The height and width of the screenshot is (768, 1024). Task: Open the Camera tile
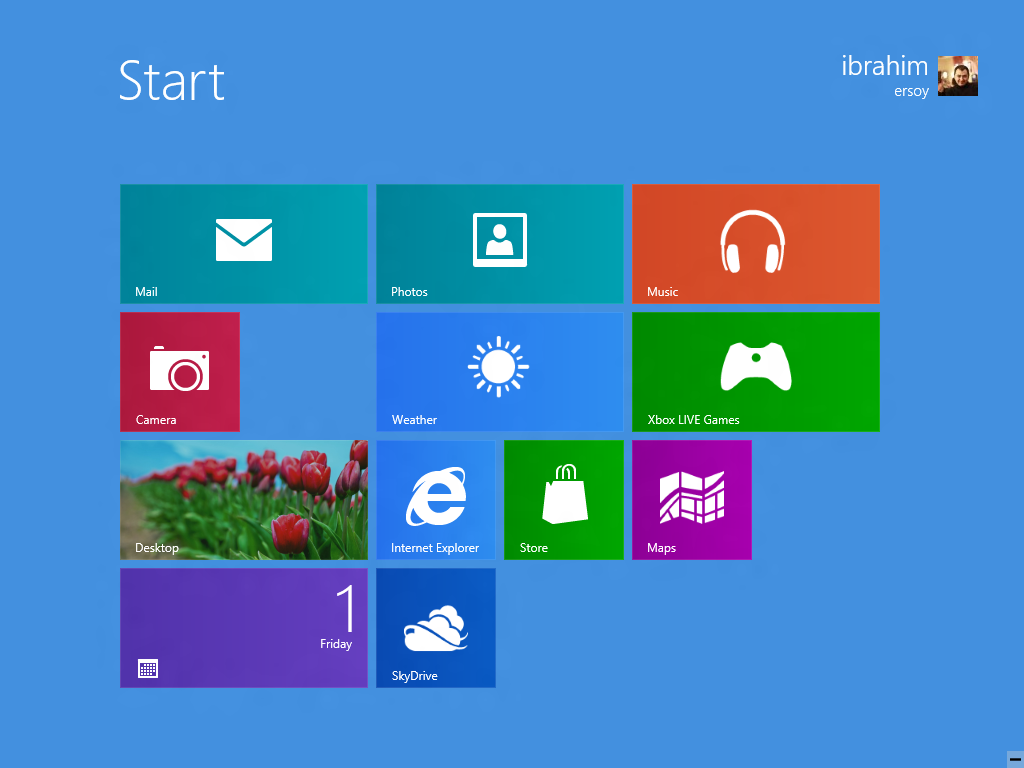point(180,372)
